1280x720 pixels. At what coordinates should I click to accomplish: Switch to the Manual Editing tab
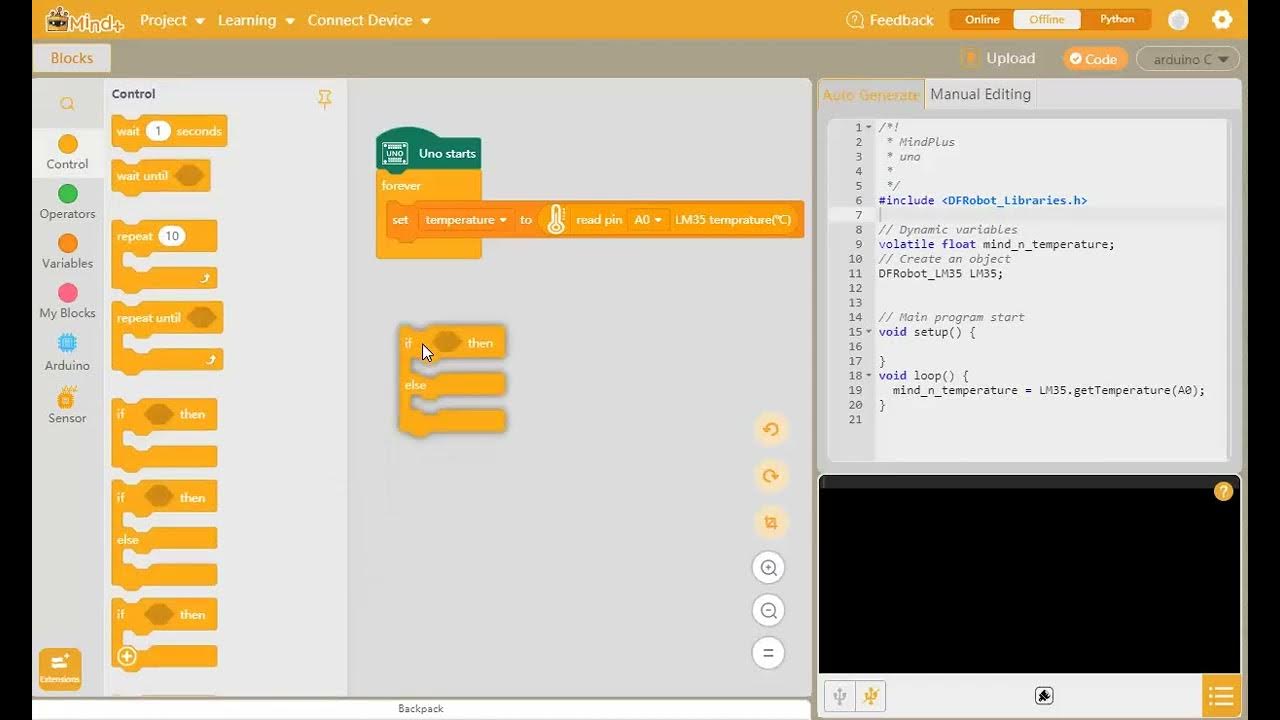pos(980,94)
